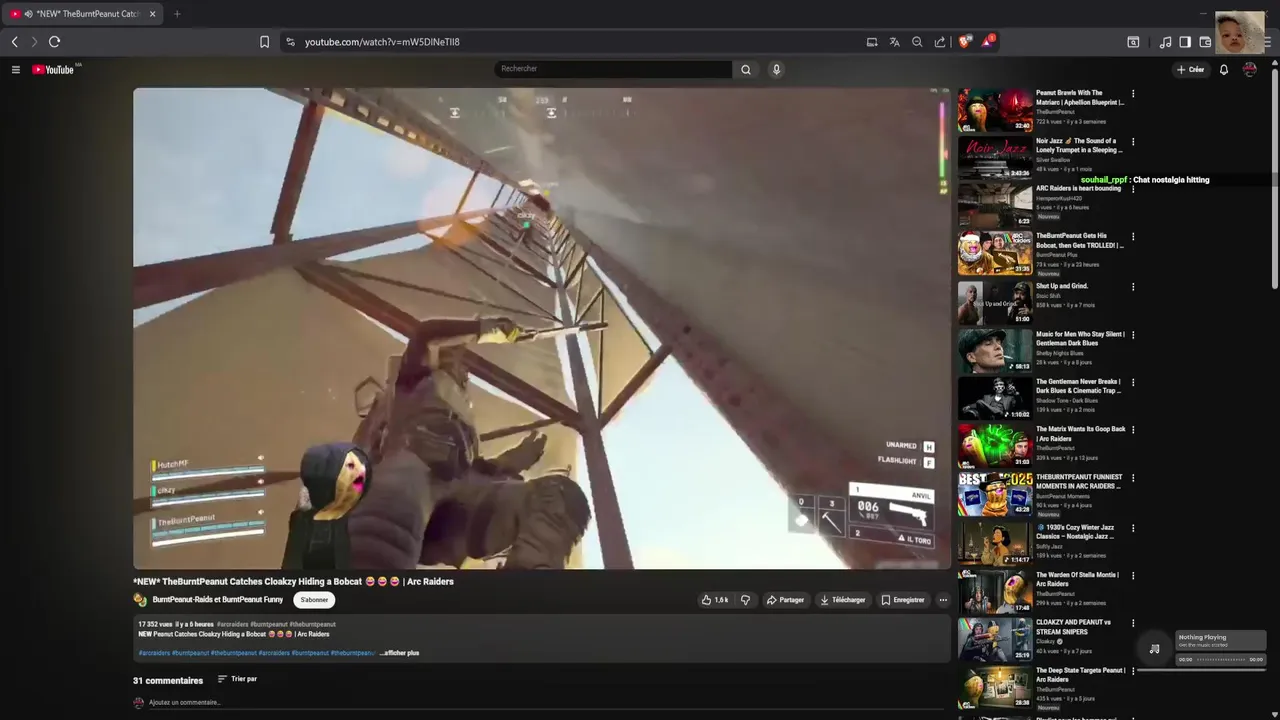This screenshot has height=720, width=1280.
Task: Open YouTube notifications bell
Action: pos(1223,70)
